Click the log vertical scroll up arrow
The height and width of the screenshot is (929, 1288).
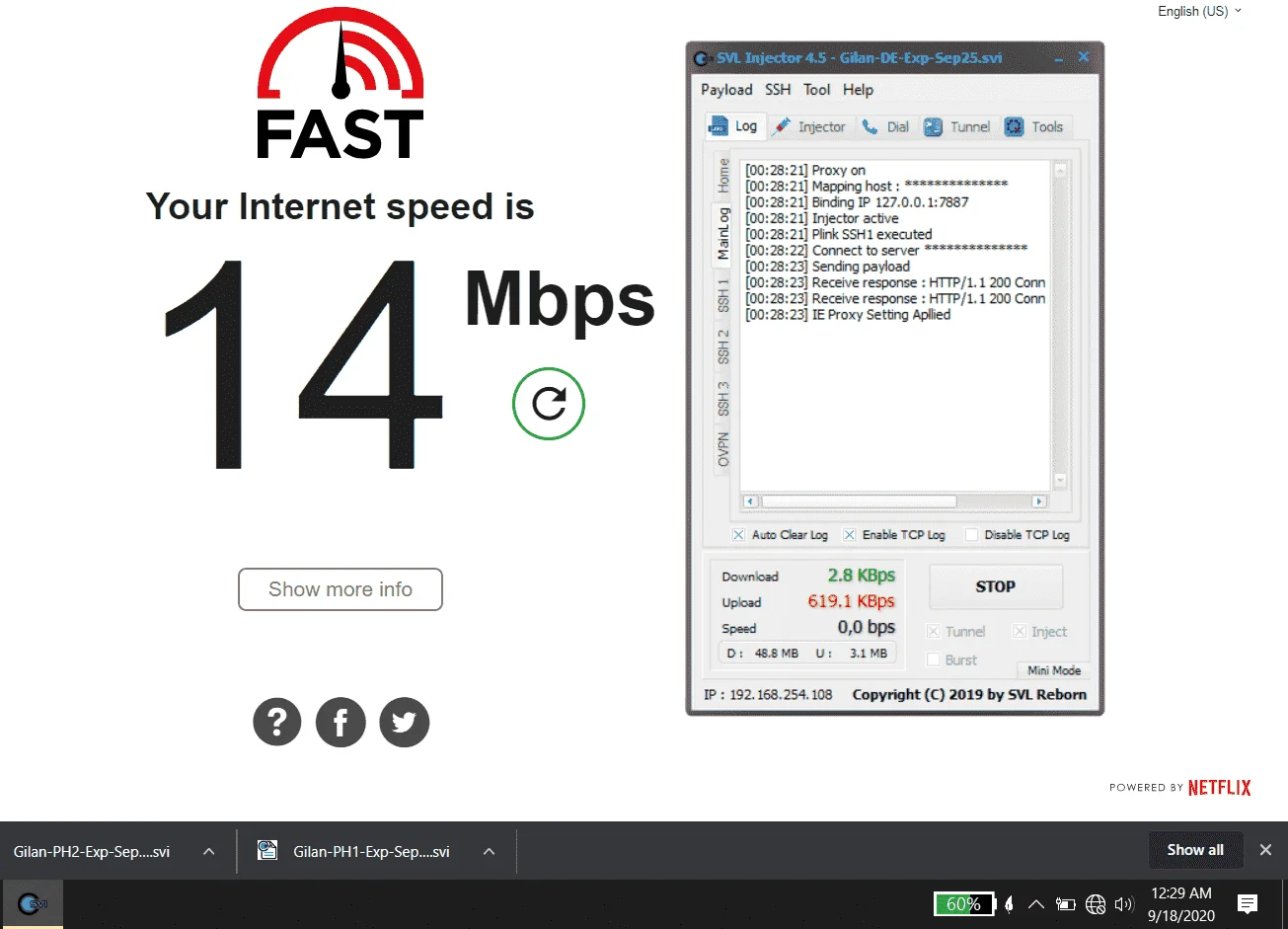click(x=1061, y=170)
